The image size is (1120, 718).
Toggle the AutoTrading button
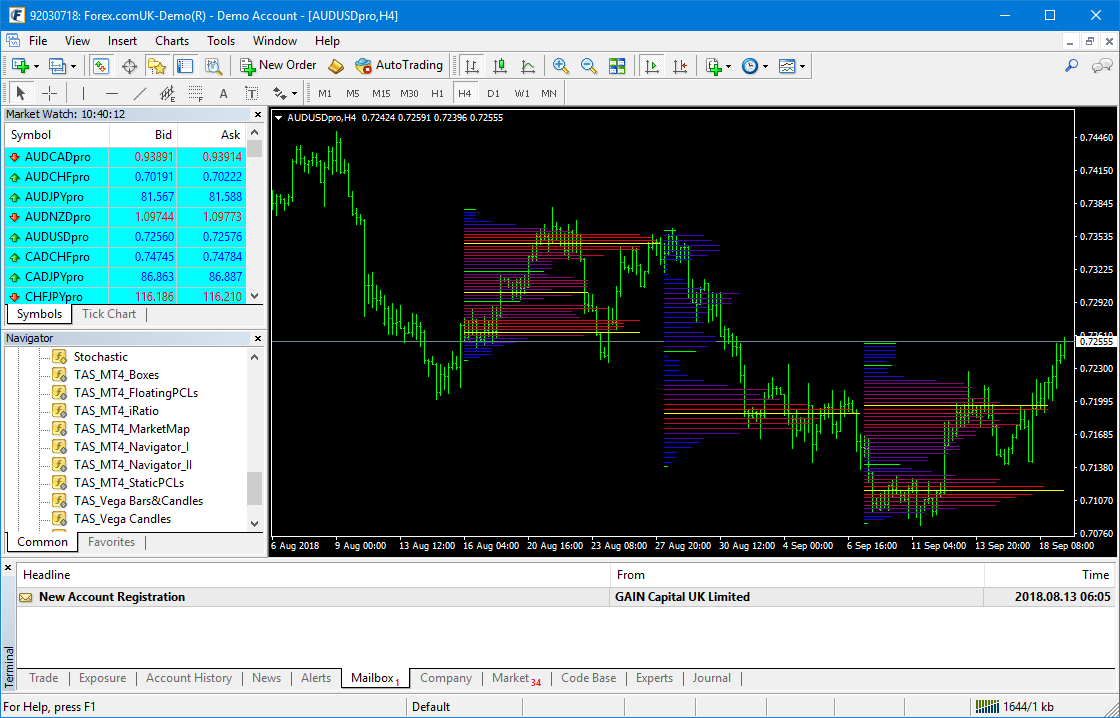399,66
